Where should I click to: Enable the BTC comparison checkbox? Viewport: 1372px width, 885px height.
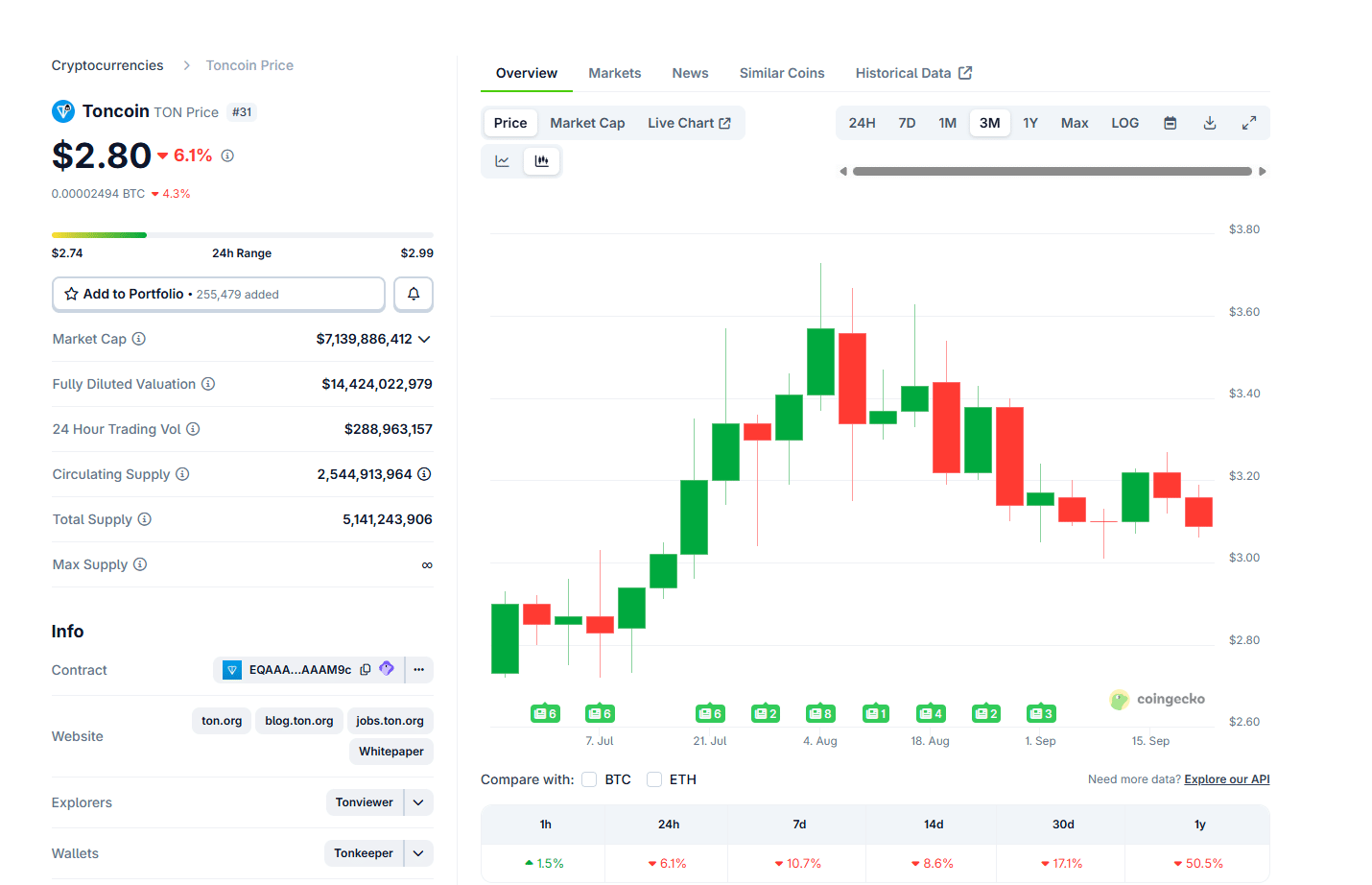point(589,779)
